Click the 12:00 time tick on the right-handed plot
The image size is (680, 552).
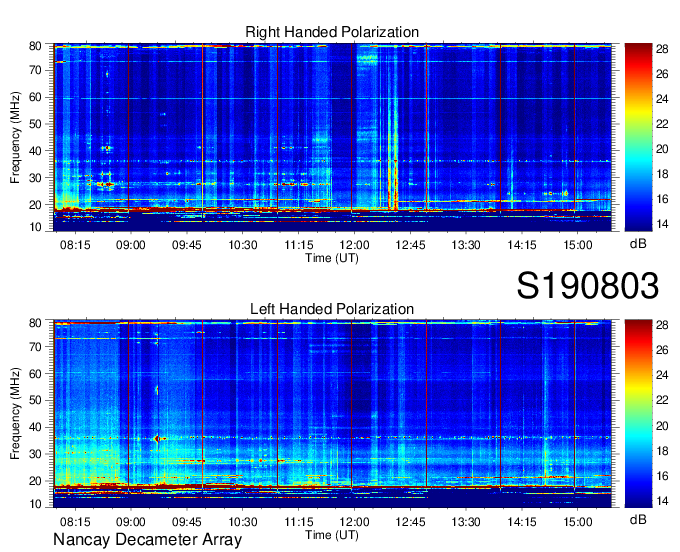click(354, 245)
